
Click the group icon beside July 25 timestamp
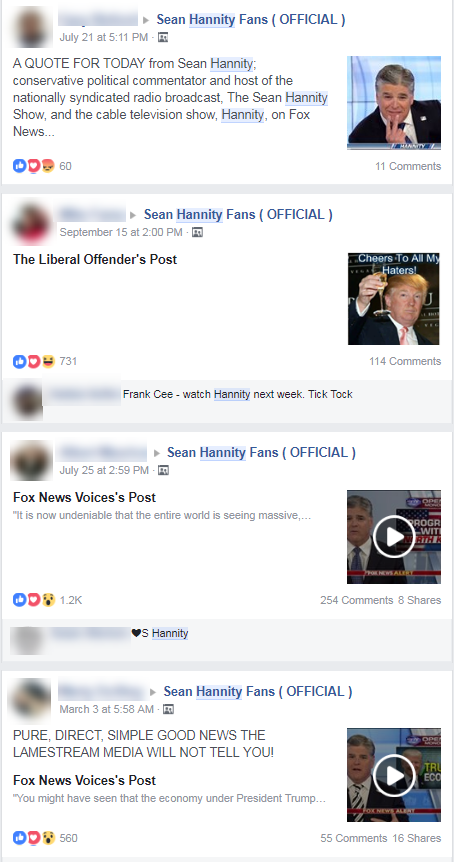click(163, 471)
